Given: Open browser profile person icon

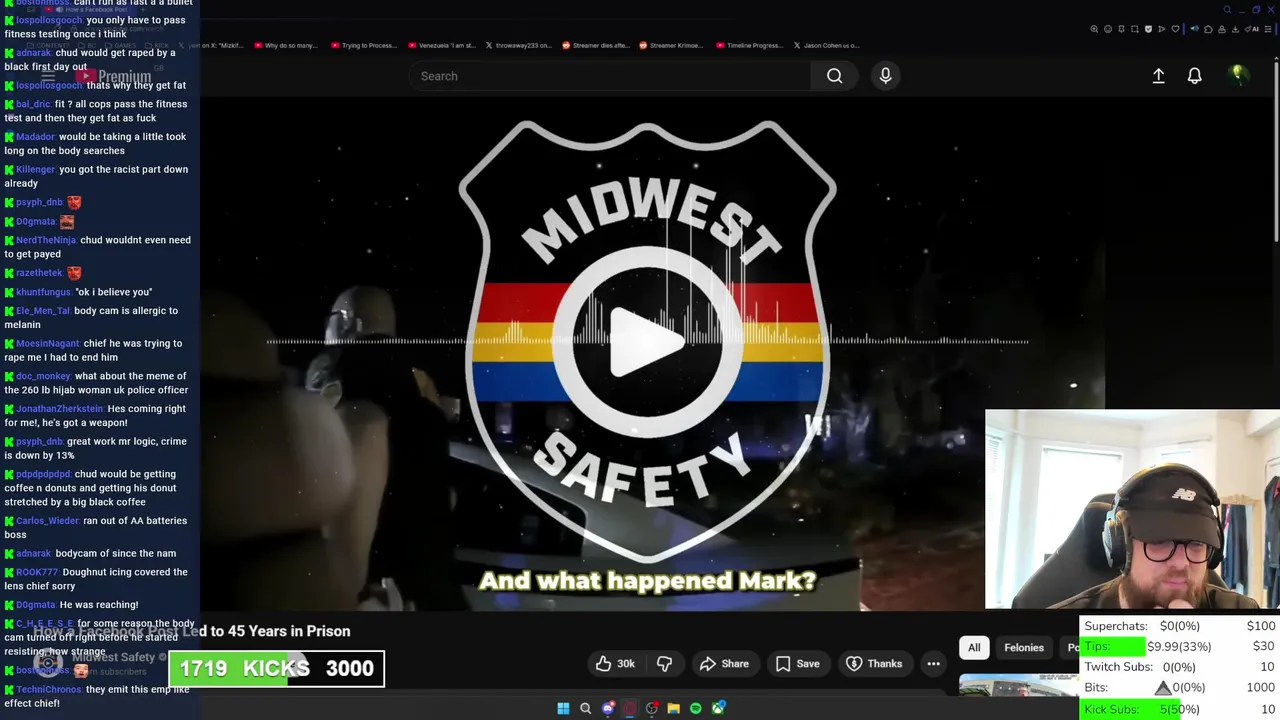Looking at the screenshot, I should coord(1222,29).
